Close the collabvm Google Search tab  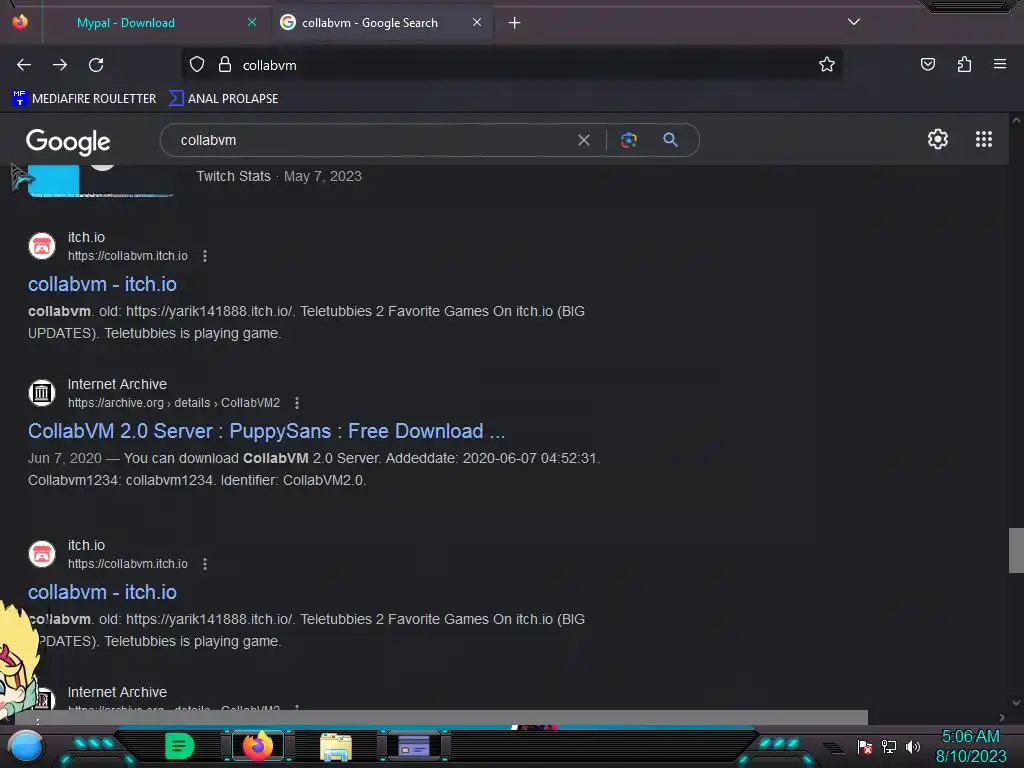click(x=477, y=22)
